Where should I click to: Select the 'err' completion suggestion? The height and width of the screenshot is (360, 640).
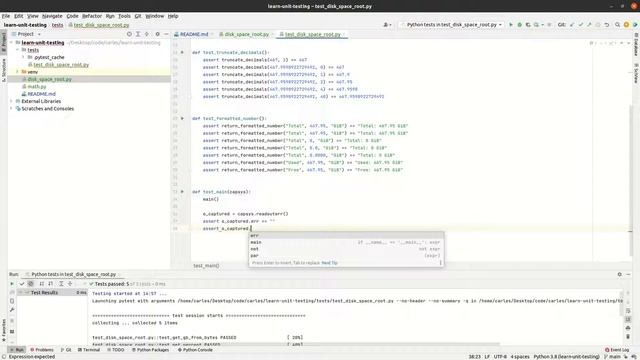[346, 236]
